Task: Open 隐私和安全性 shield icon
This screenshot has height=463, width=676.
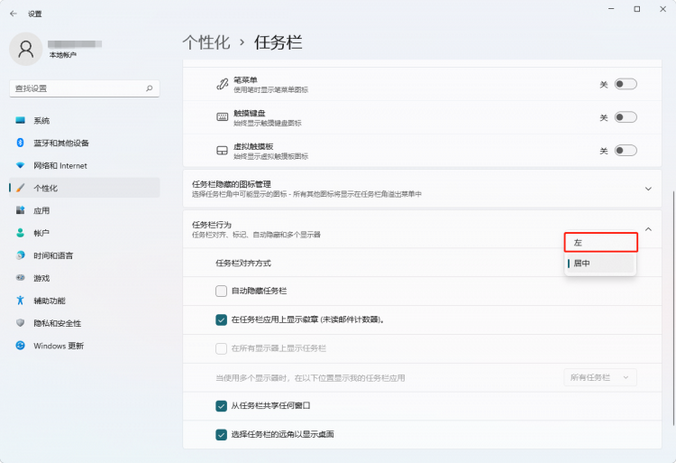Action: pos(20,323)
